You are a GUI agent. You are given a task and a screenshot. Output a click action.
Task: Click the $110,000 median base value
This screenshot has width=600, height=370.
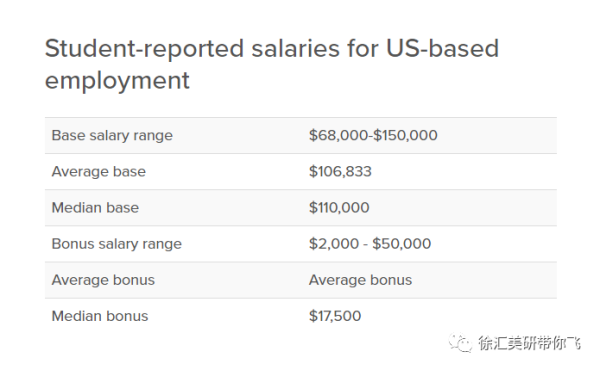coord(339,207)
